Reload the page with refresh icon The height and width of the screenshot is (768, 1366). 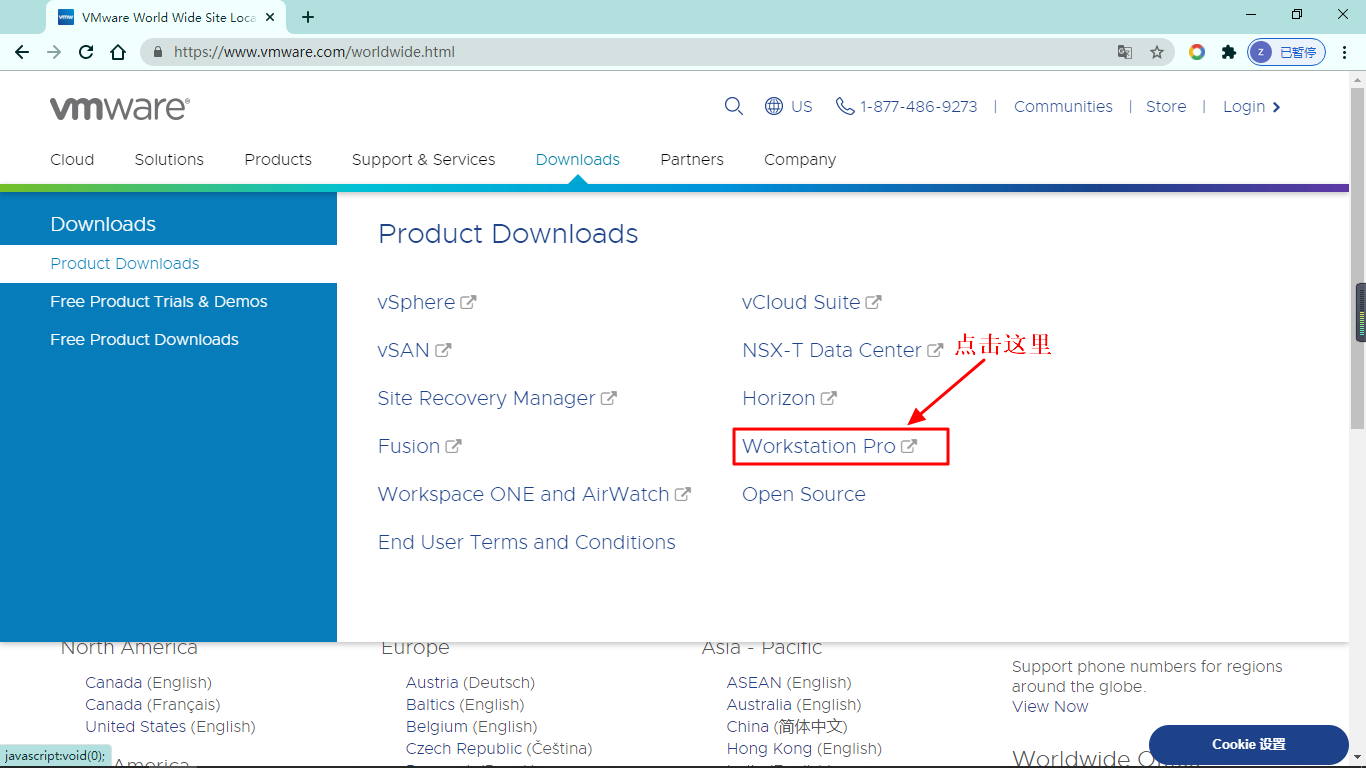[86, 52]
